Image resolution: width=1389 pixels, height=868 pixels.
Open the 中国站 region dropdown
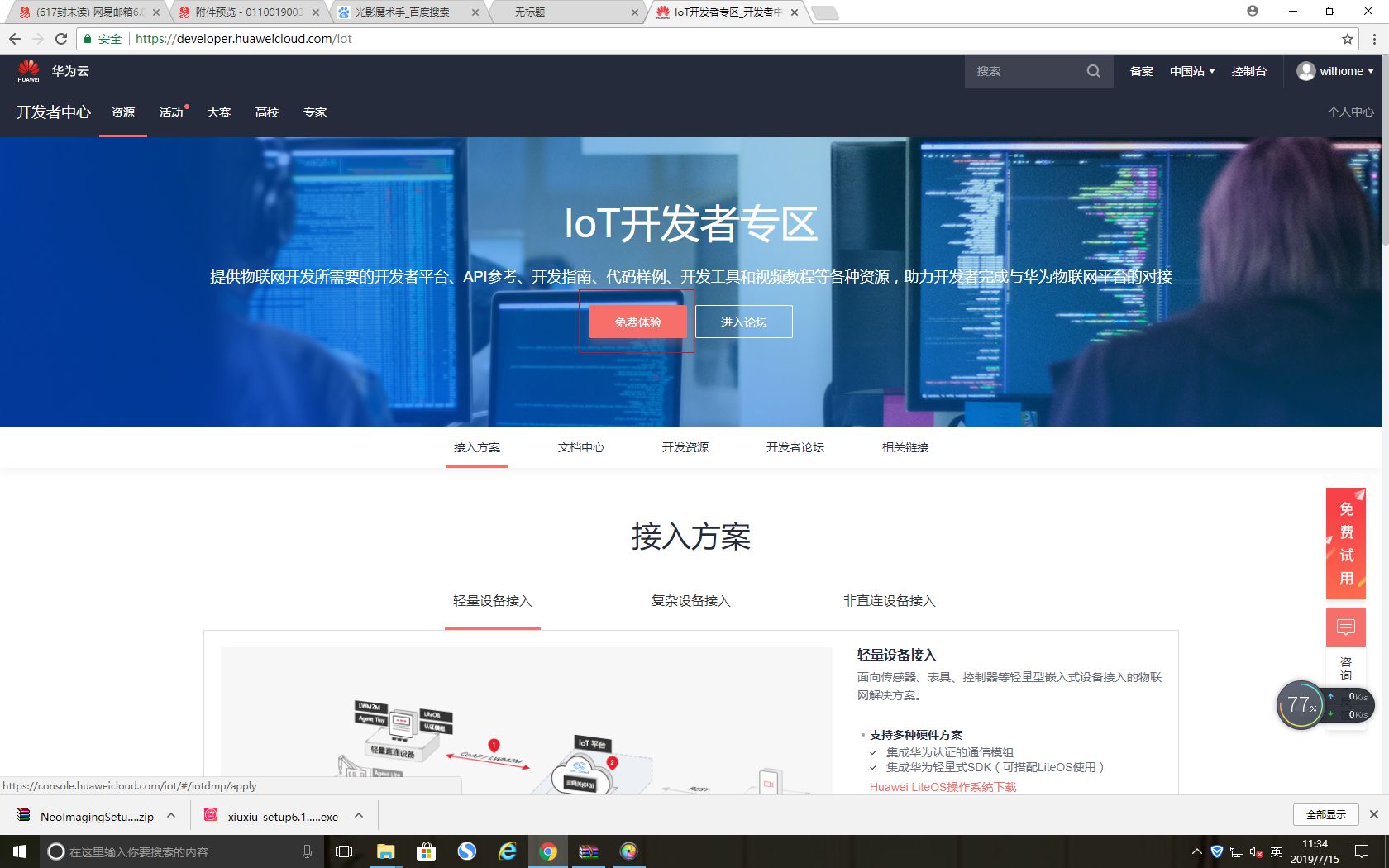[1192, 71]
